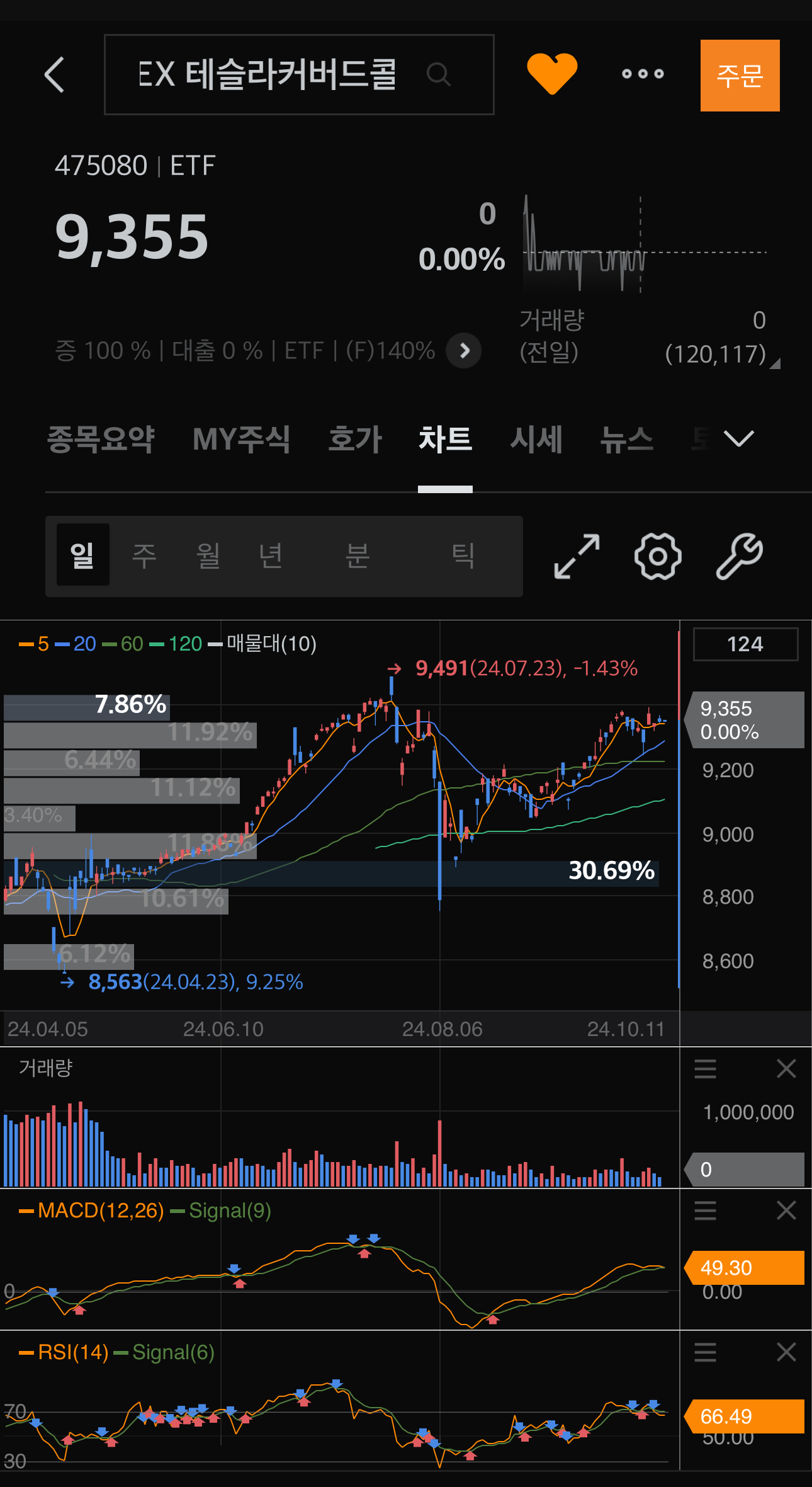Viewport: 812px width, 1487px height.
Task: Switch to the 시세 tab
Action: coord(536,439)
